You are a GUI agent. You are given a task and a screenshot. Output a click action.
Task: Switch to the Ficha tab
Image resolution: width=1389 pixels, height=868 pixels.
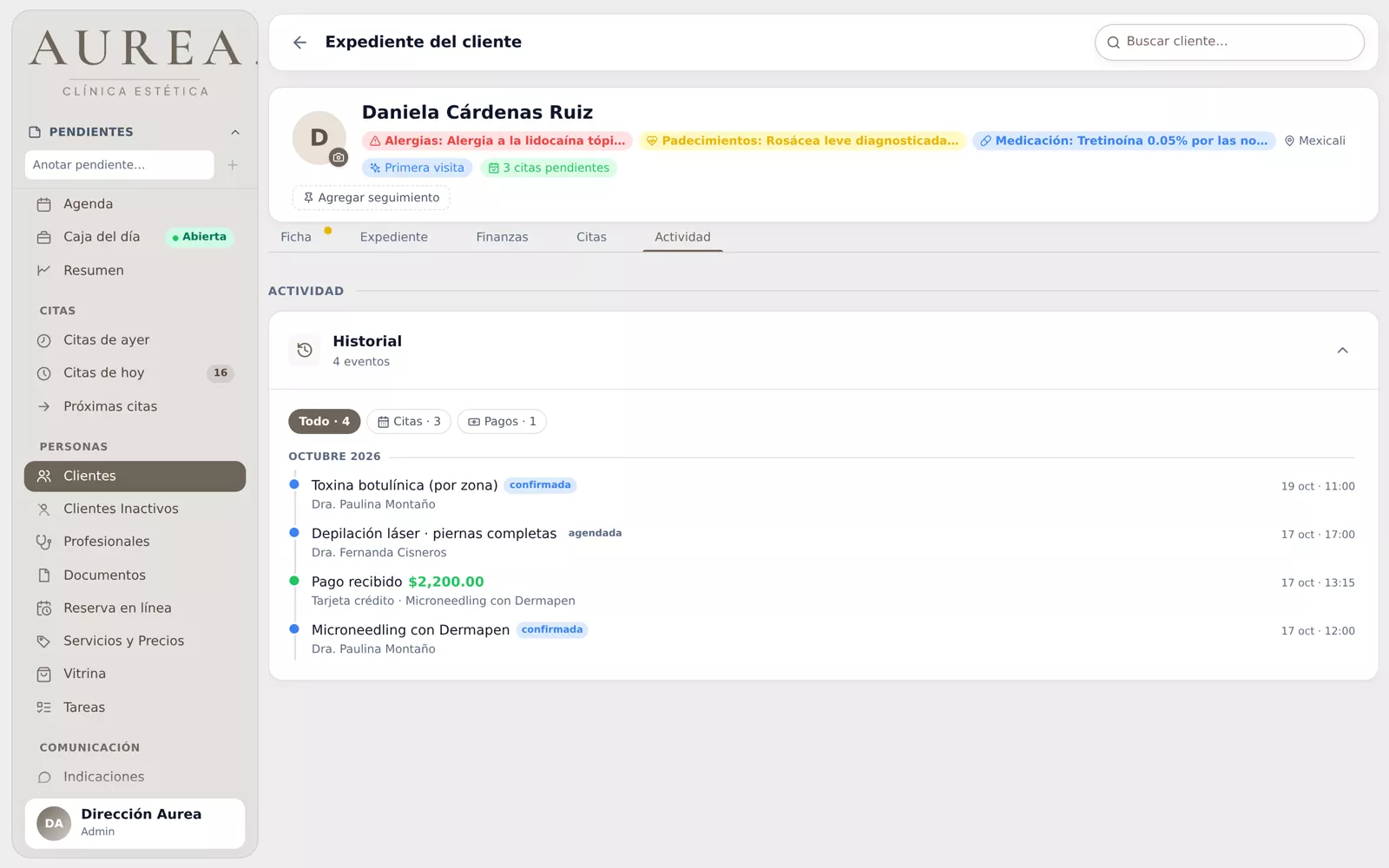pos(296,237)
